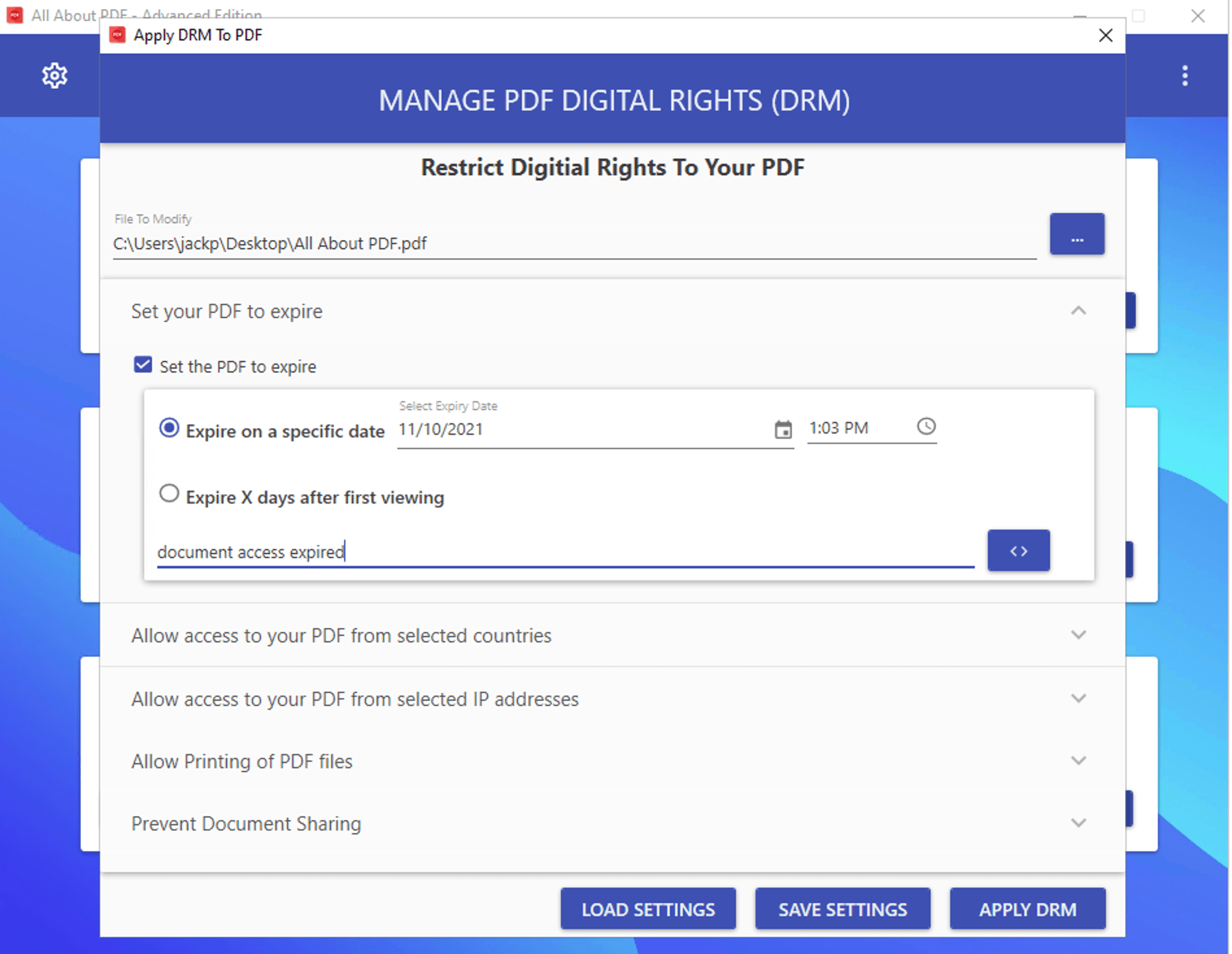The height and width of the screenshot is (954, 1232).
Task: Uncheck Set the PDF to expire
Action: point(142,365)
